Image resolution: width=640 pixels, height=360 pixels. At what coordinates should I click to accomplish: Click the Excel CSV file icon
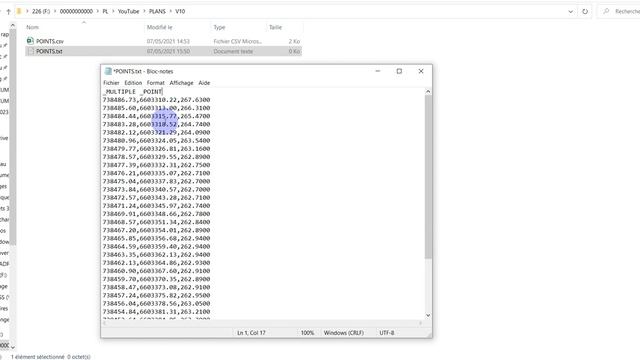coord(30,41)
